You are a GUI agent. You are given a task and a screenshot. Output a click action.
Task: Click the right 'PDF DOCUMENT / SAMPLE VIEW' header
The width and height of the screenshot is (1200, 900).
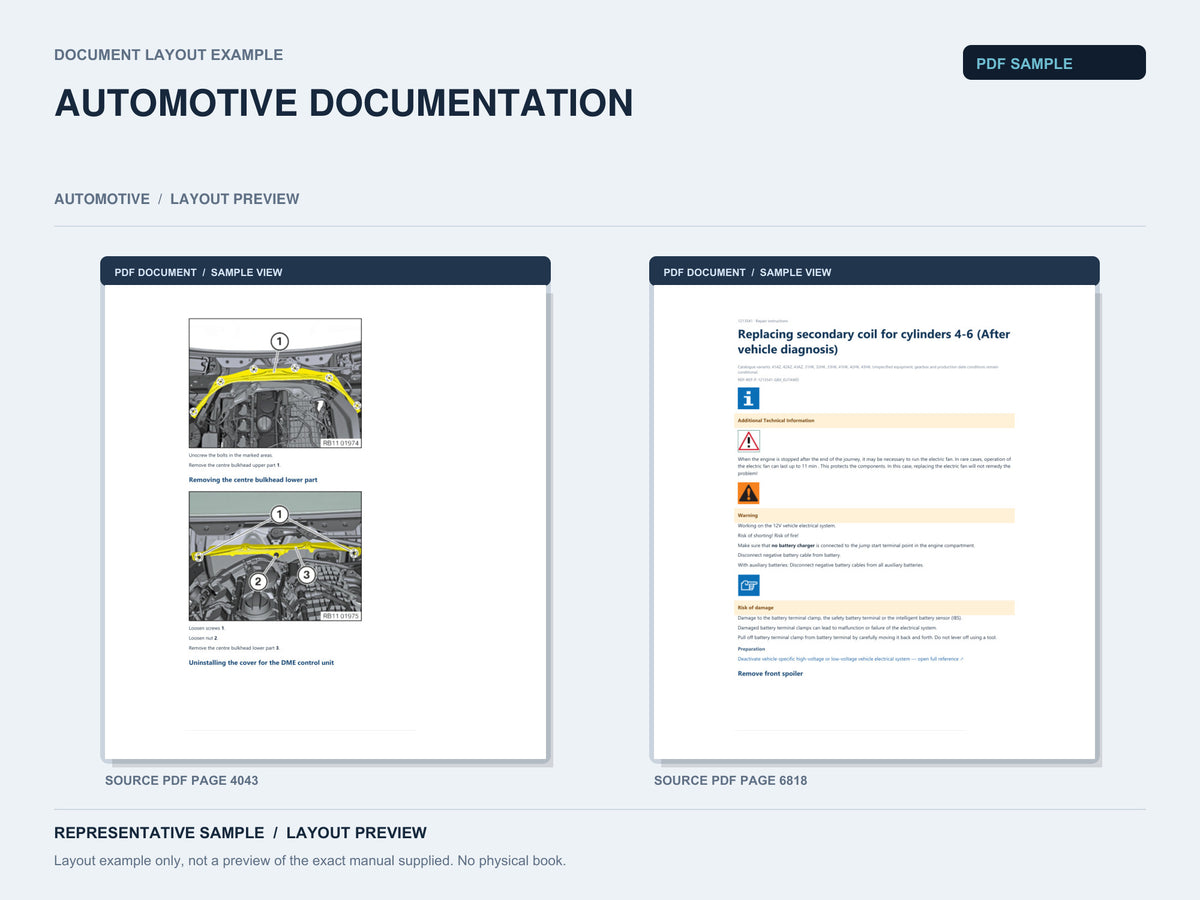pos(874,271)
